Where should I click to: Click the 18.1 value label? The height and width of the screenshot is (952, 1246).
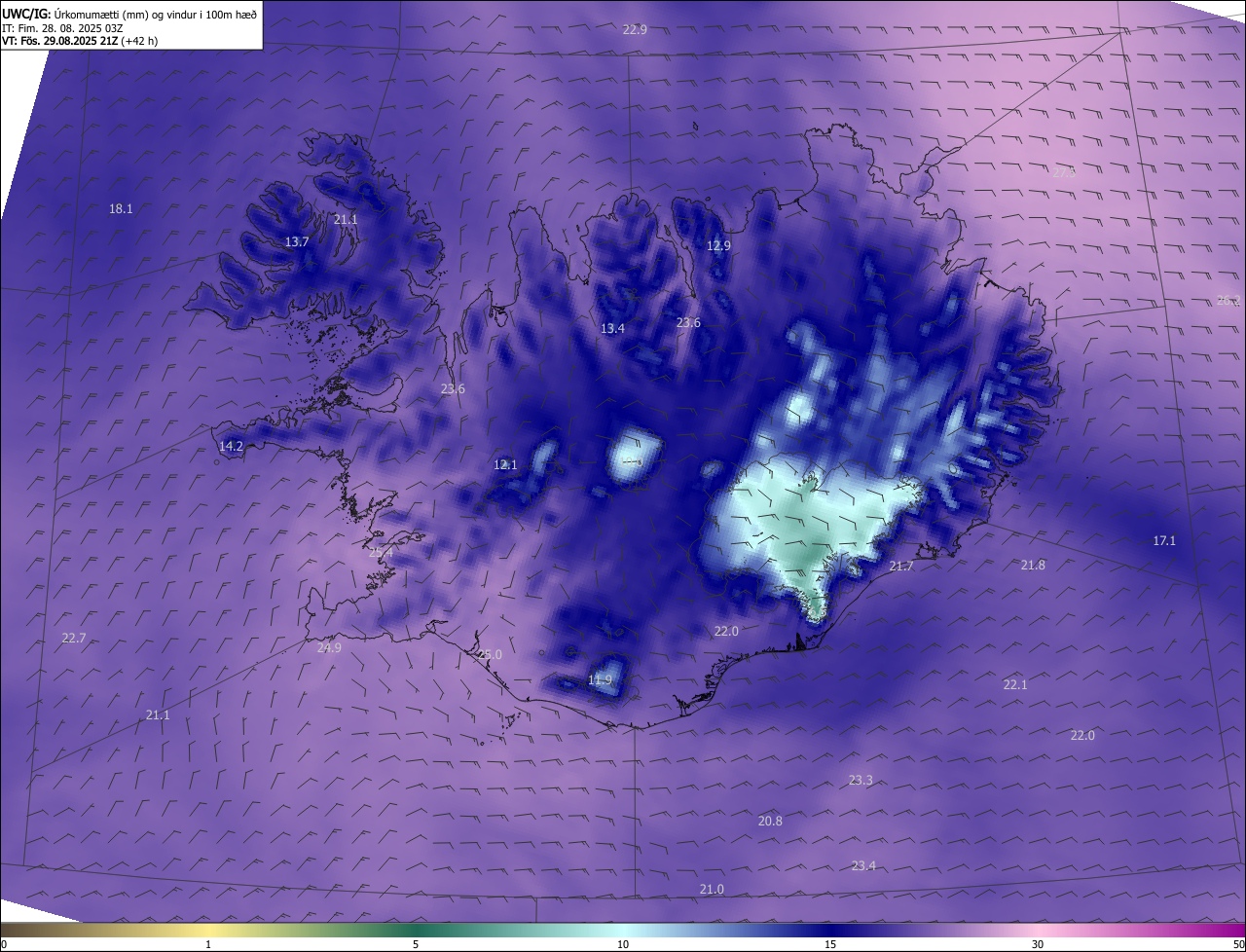point(121,208)
